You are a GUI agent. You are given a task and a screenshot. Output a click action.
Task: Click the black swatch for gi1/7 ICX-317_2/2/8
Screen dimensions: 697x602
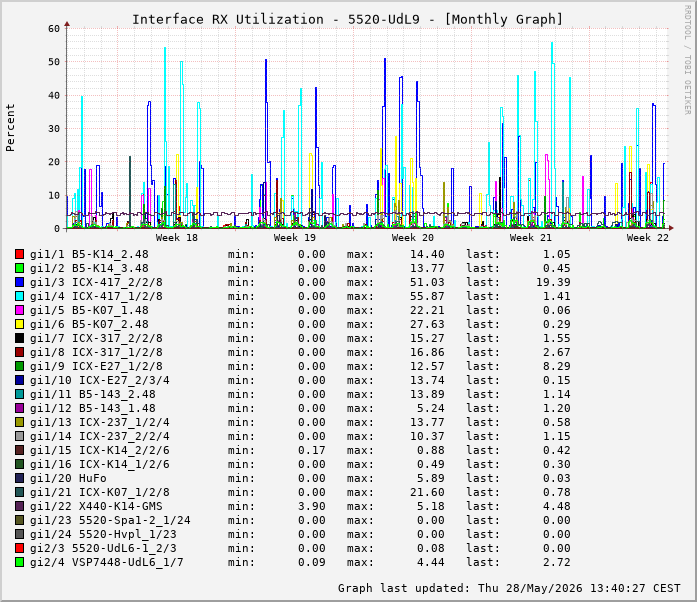(19, 338)
